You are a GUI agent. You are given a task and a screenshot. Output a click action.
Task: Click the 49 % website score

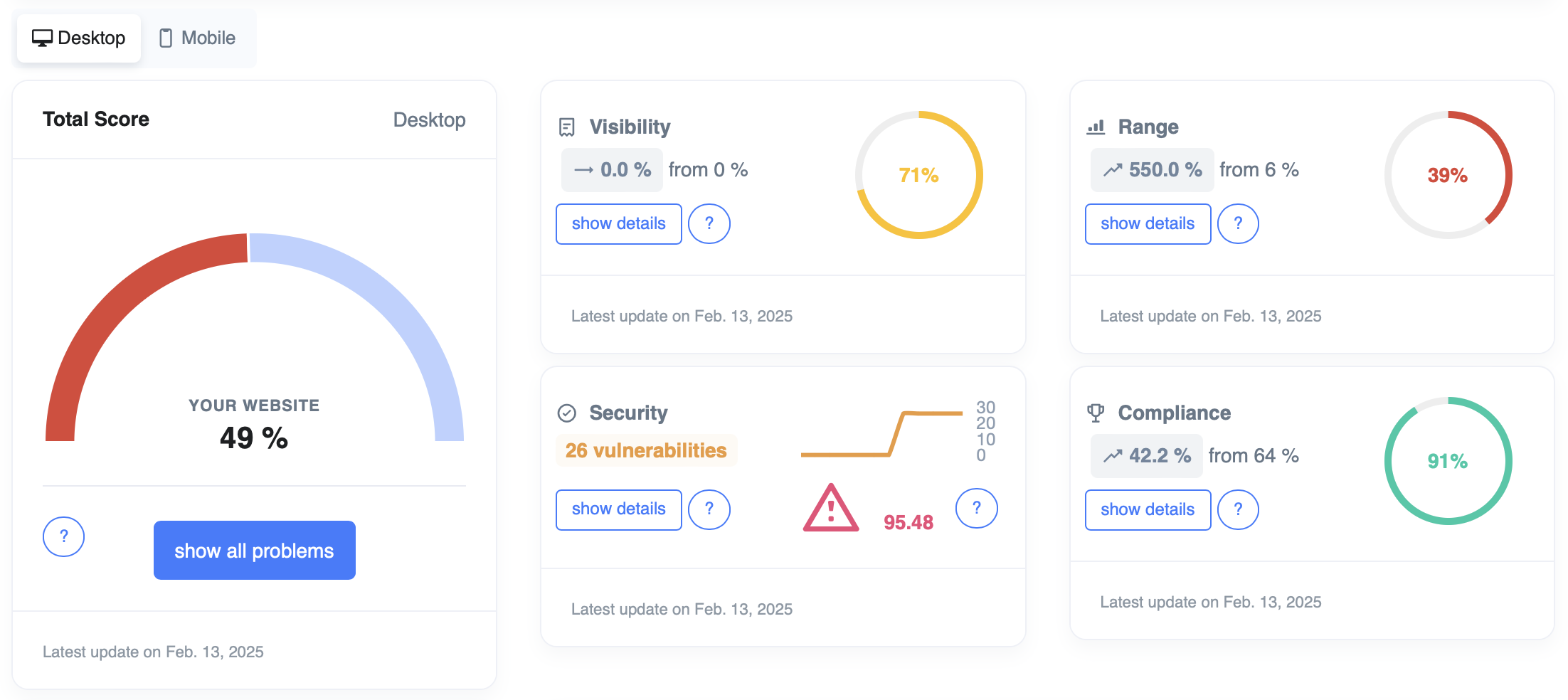click(x=254, y=437)
